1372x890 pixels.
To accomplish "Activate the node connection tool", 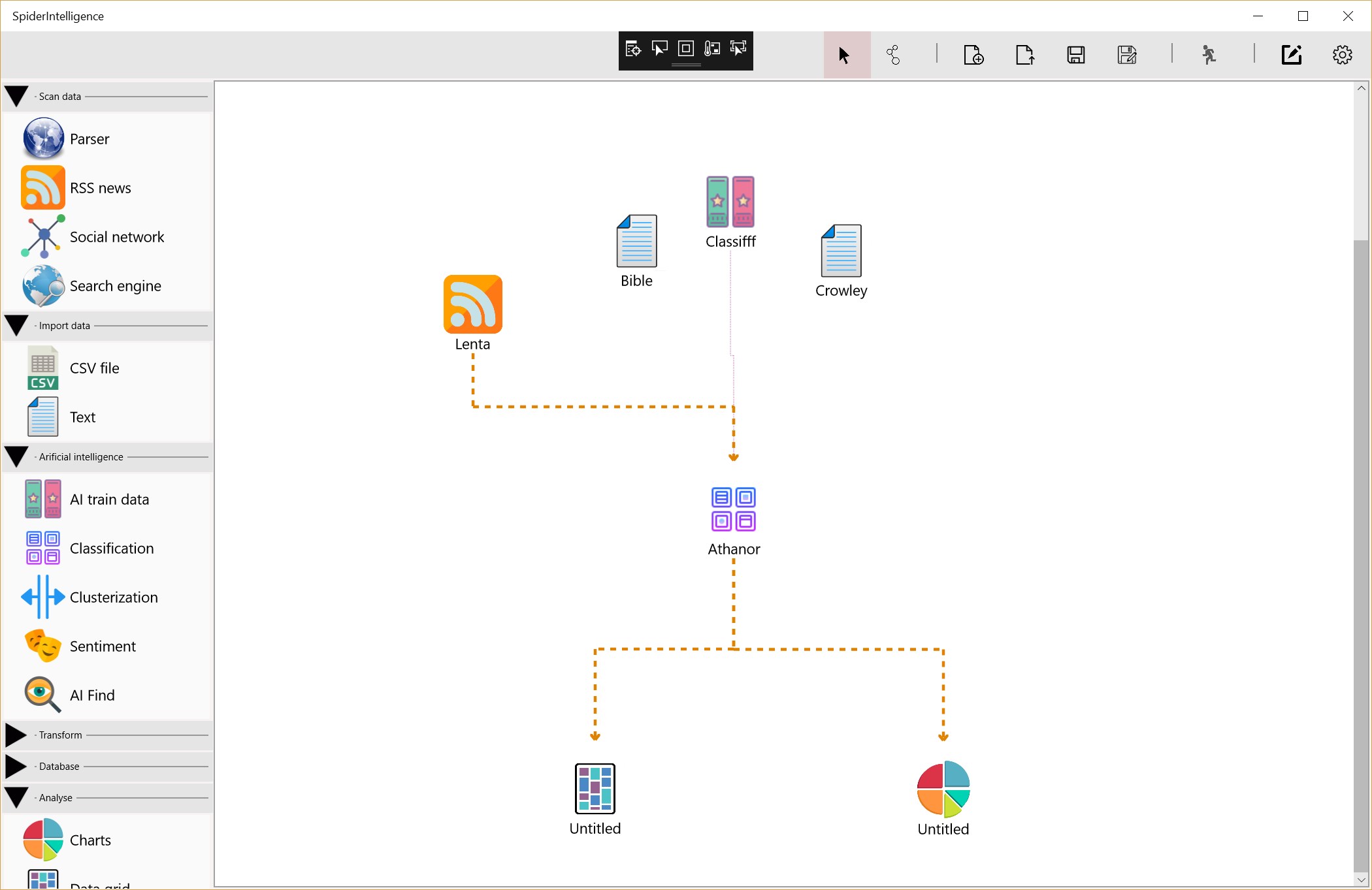I will tap(893, 56).
